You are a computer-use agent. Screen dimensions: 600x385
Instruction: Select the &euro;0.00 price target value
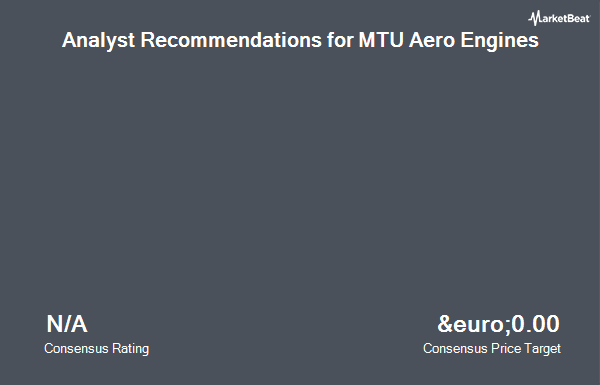(x=498, y=324)
